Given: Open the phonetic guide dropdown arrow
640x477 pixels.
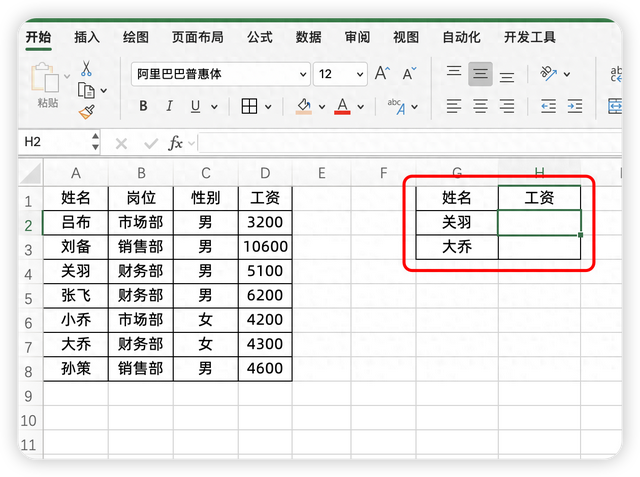Looking at the screenshot, I should pyautogui.click(x=415, y=107).
